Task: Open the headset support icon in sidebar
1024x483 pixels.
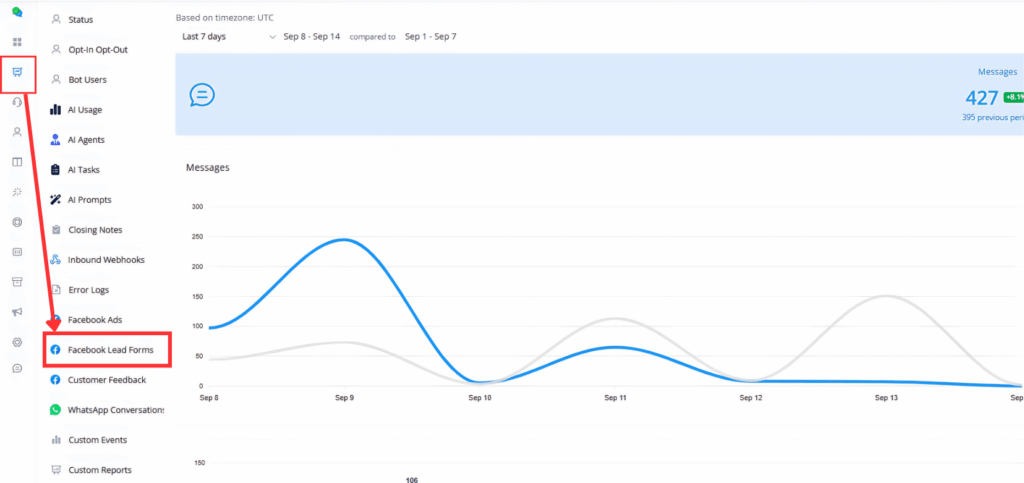Action: tap(17, 102)
